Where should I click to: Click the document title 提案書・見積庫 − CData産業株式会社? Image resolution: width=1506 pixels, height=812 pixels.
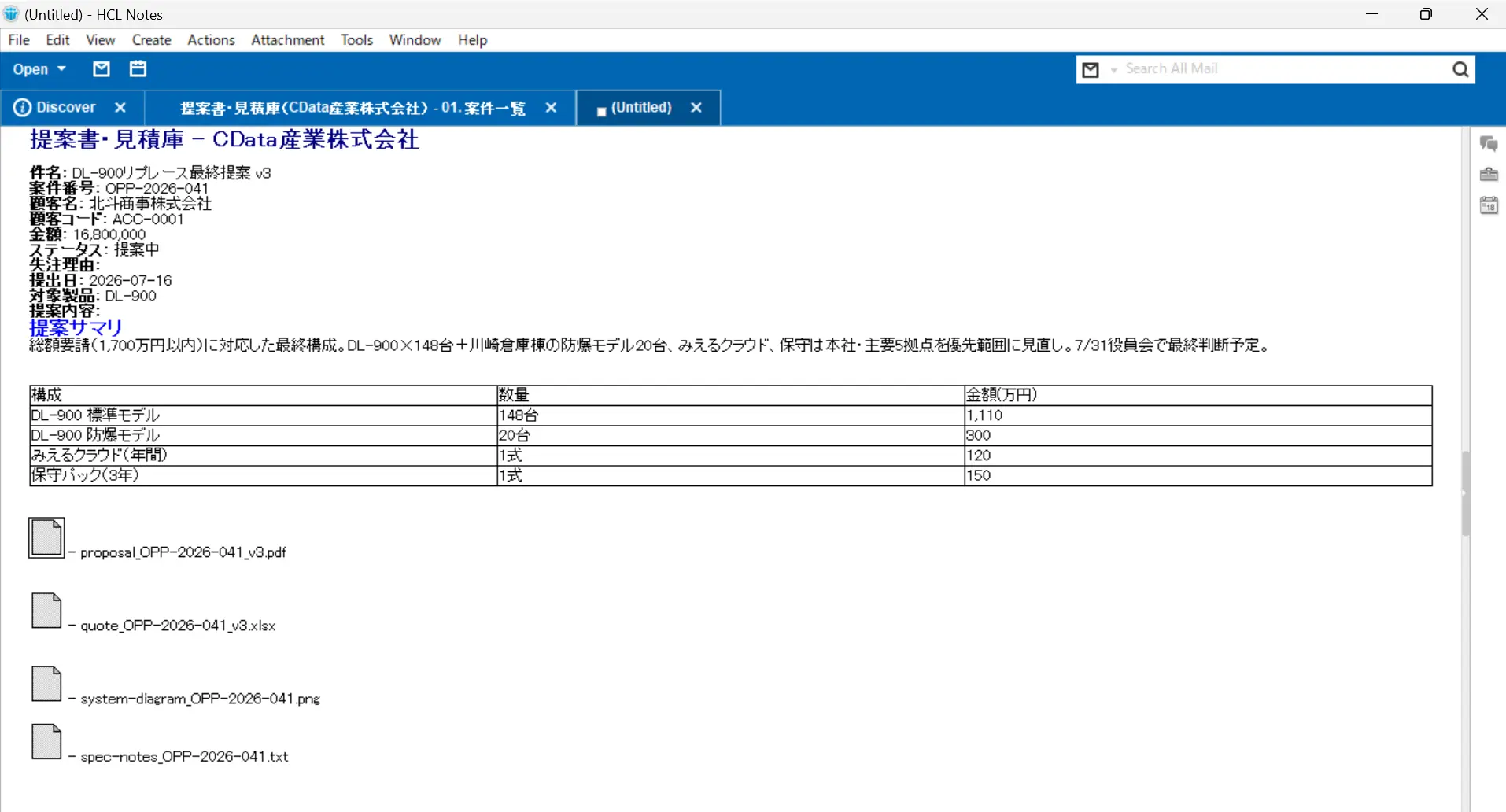pos(224,140)
